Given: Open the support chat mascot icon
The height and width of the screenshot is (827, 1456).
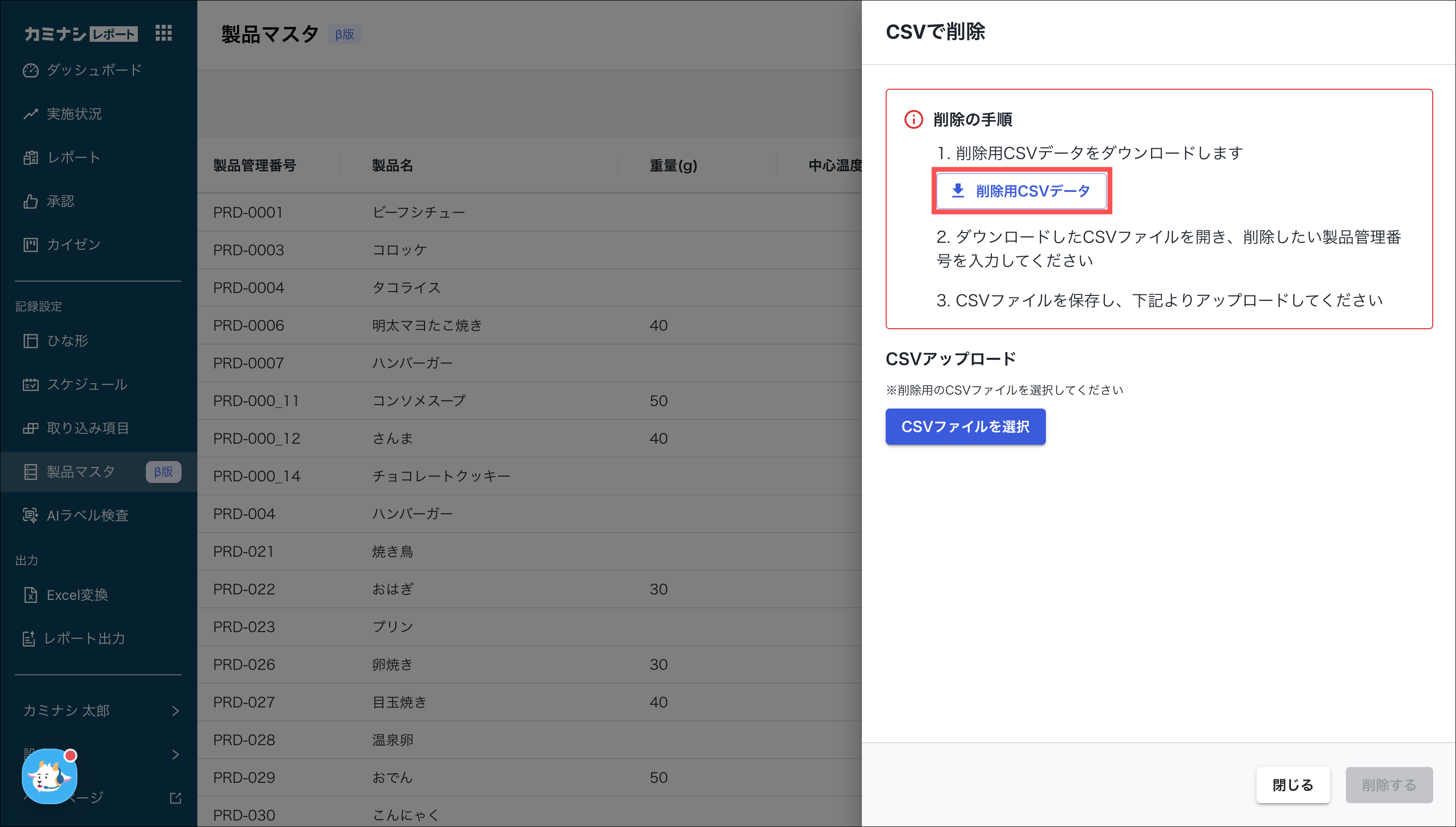Looking at the screenshot, I should tap(49, 776).
